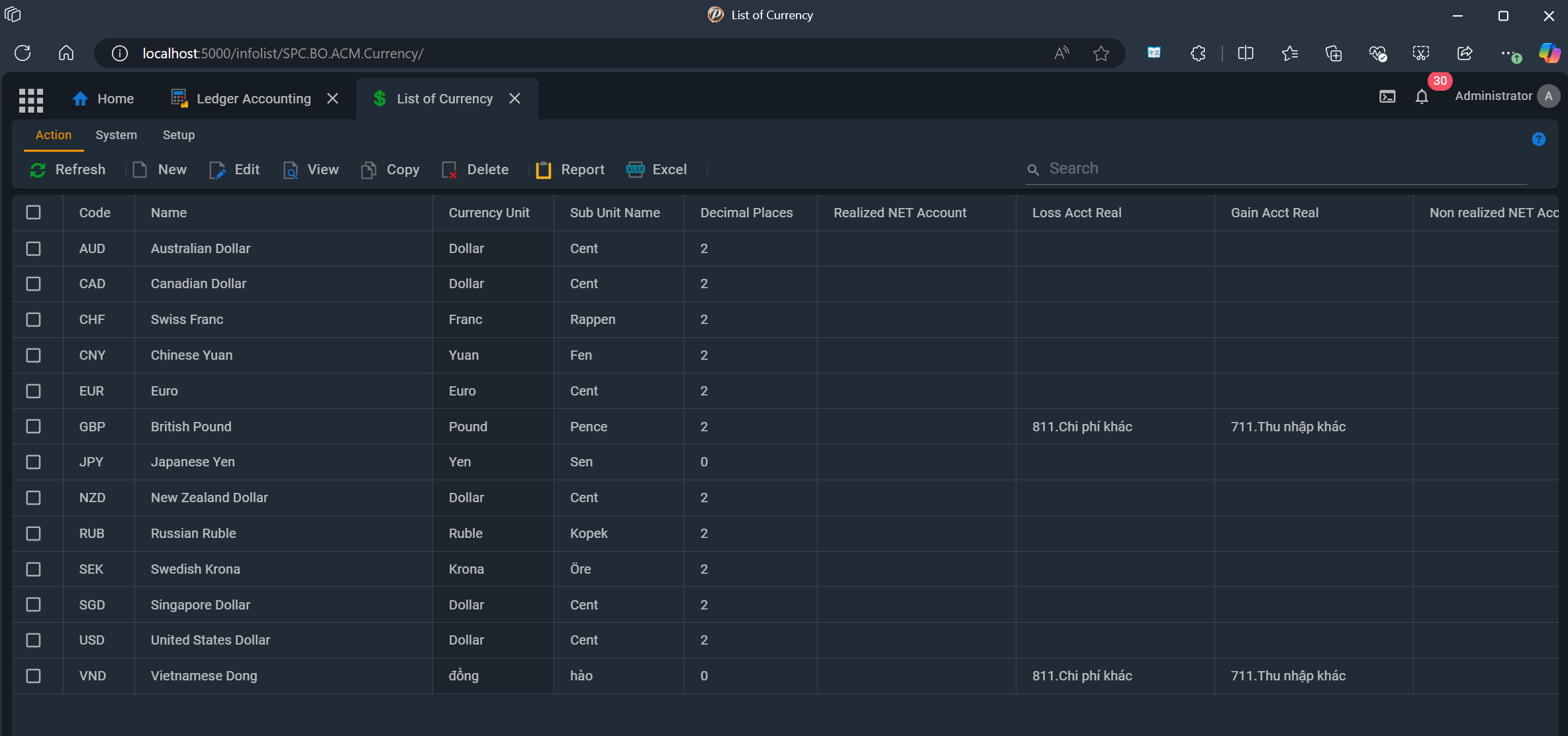This screenshot has width=1568, height=736.
Task: Check the CAD row checkbox
Action: coord(33,284)
